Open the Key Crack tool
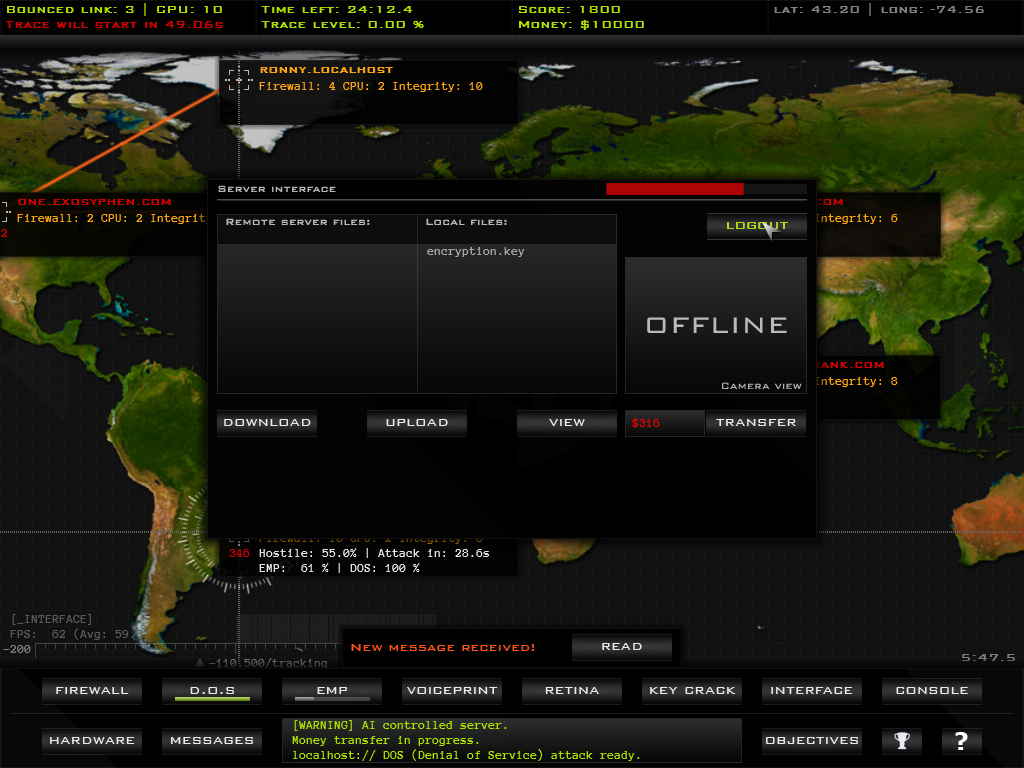This screenshot has width=1024, height=768. coord(692,691)
